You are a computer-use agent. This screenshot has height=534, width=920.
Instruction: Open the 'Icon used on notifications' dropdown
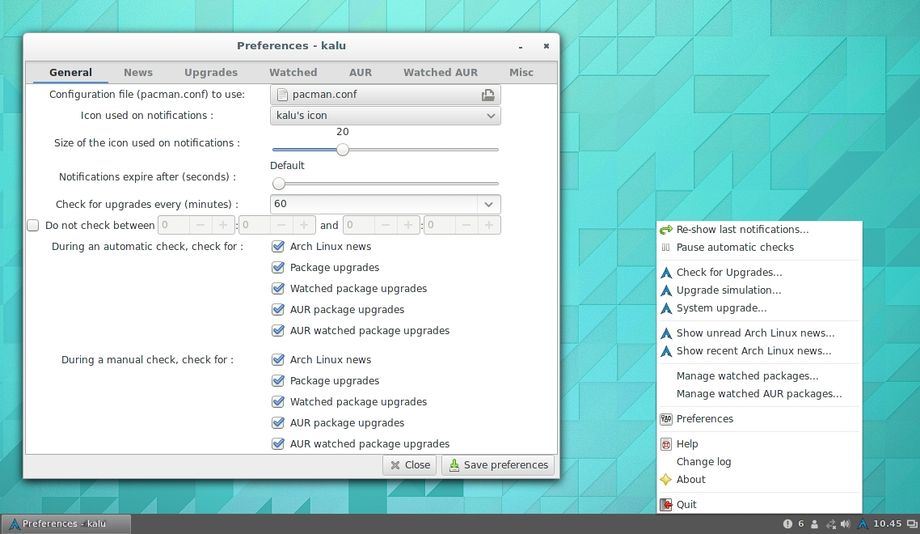pyautogui.click(x=385, y=116)
